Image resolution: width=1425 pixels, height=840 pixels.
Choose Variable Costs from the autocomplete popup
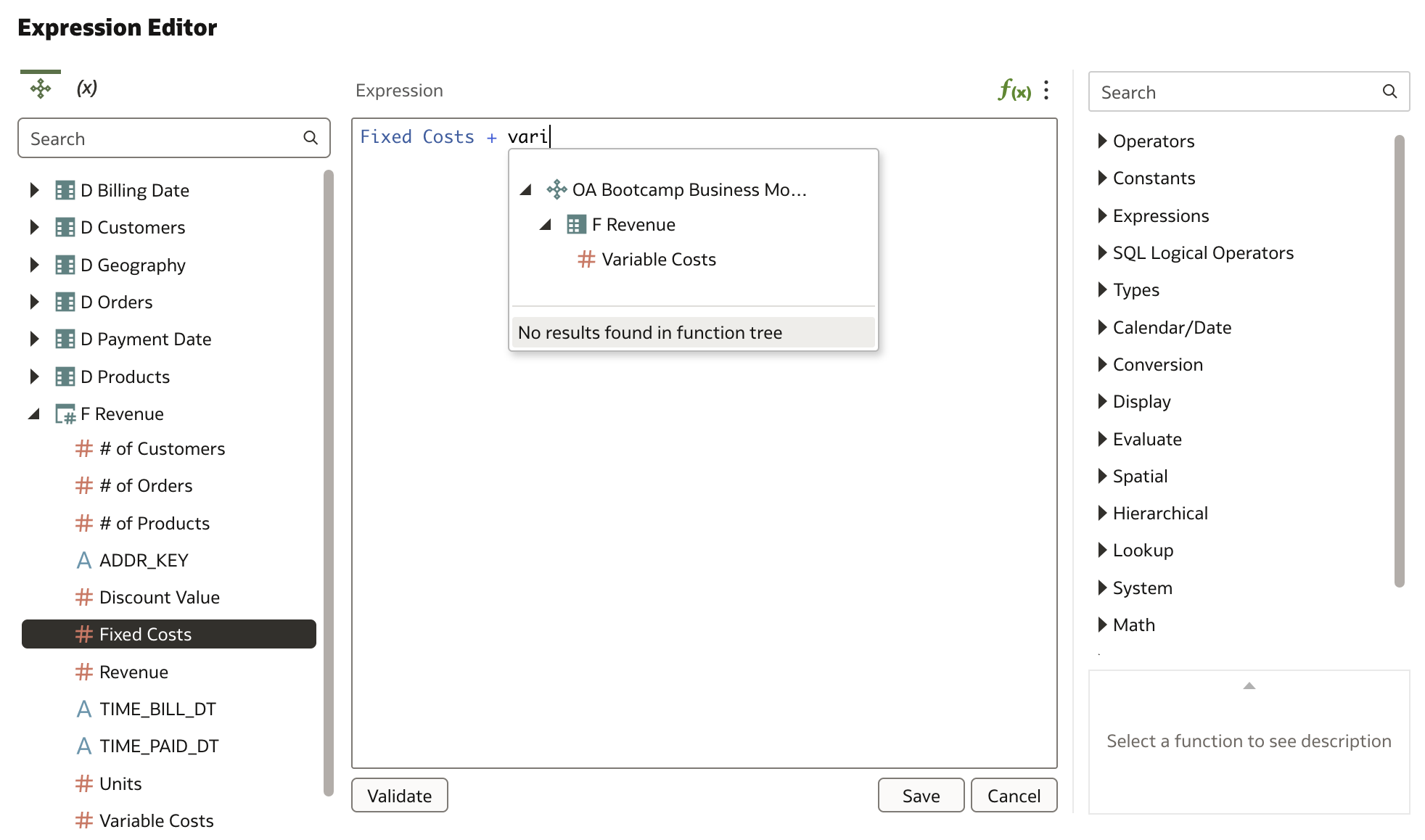[x=658, y=259]
